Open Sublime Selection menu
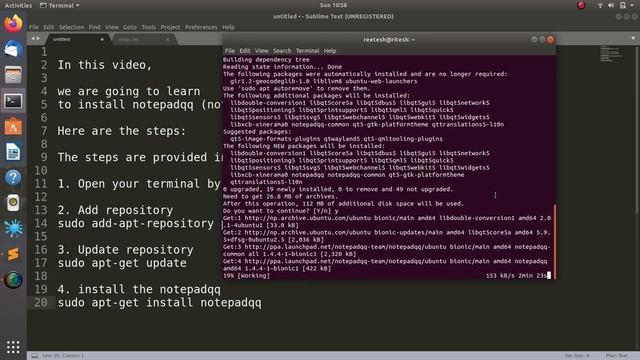Screen dimensions: 640x360 71,27
